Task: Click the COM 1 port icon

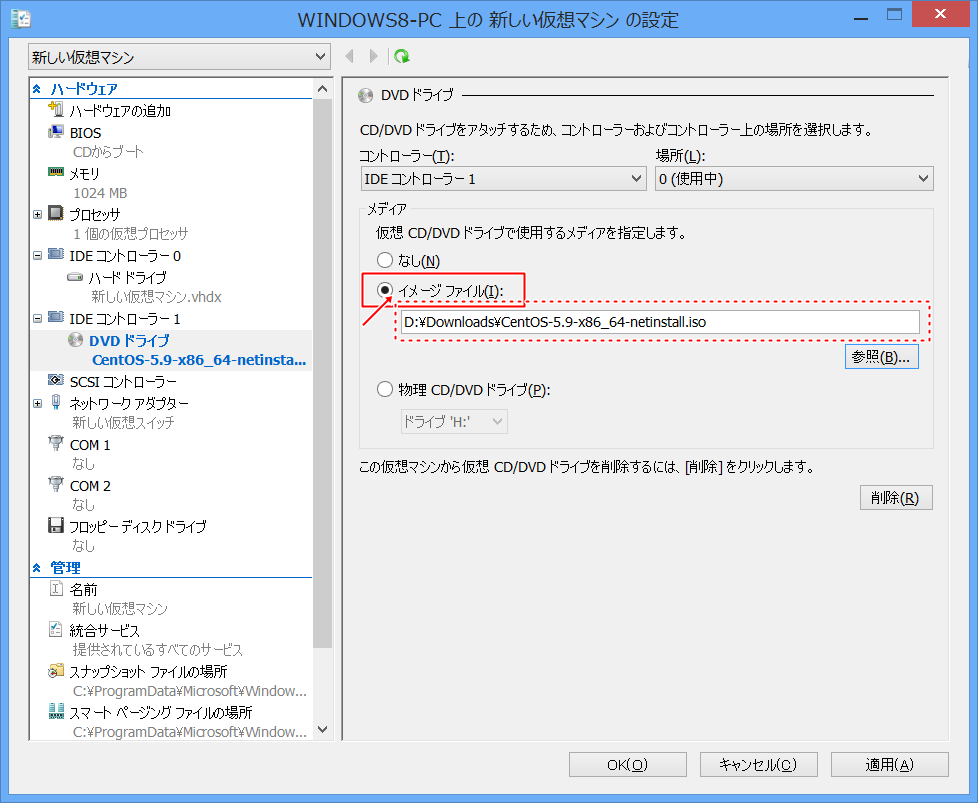Action: click(56, 444)
